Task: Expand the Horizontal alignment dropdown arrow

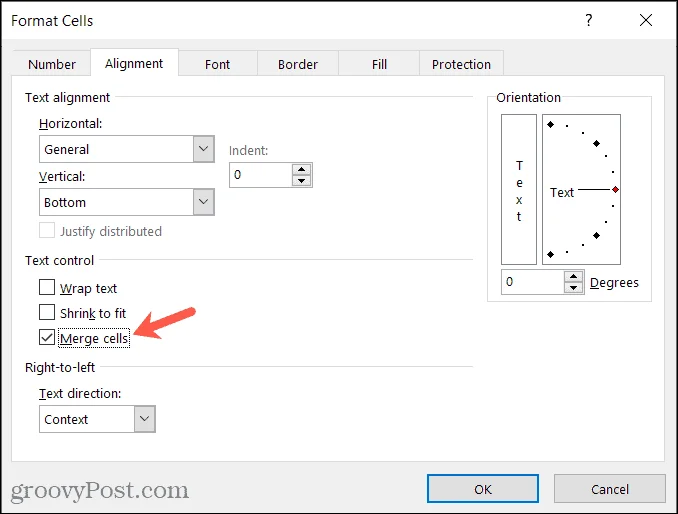Action: click(x=204, y=149)
